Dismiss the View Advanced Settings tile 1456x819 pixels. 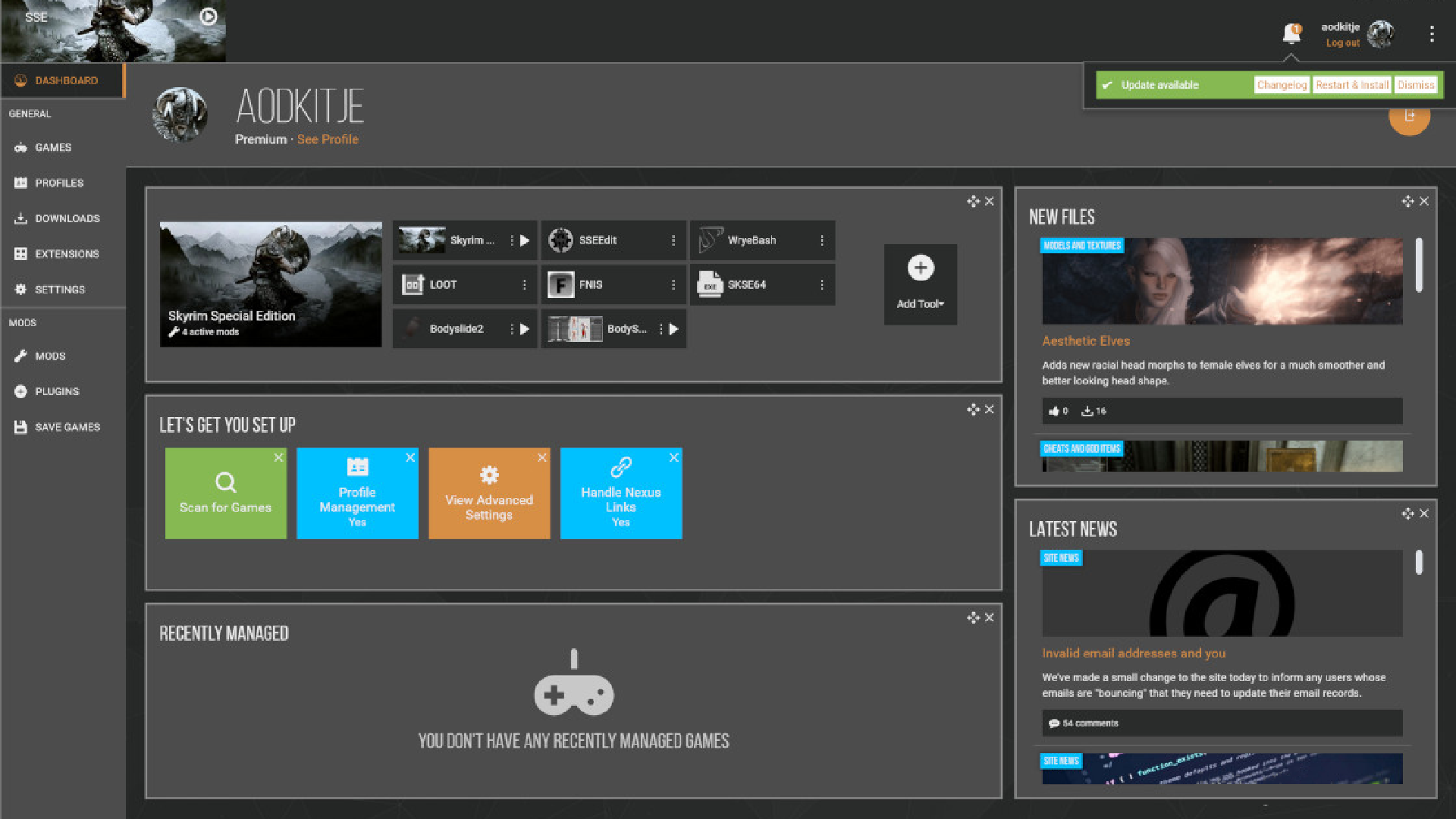pyautogui.click(x=542, y=457)
